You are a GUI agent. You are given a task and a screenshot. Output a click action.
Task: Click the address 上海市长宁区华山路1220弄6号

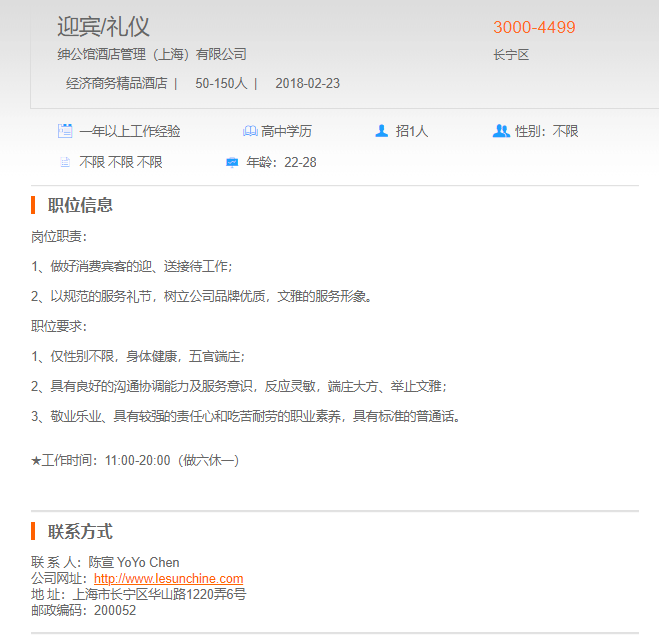pos(159,594)
